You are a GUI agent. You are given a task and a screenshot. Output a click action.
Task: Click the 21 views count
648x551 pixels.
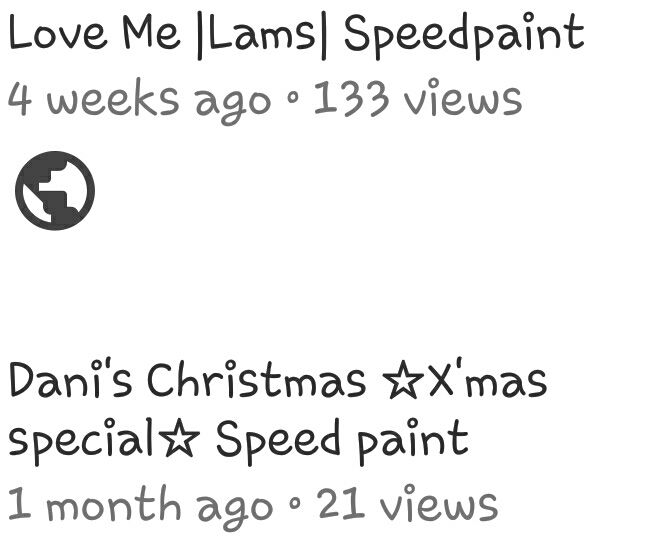[x=407, y=503]
